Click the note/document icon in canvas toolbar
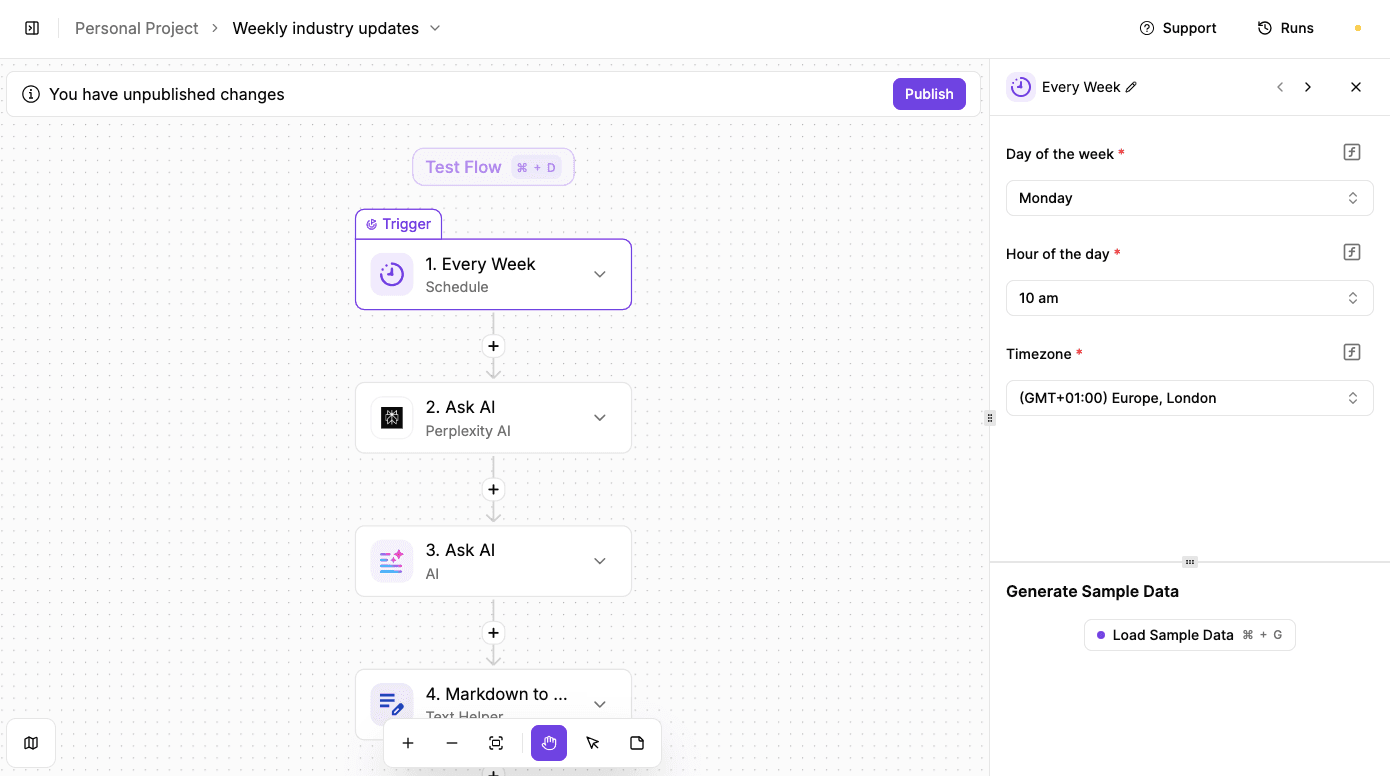The image size is (1390, 776). pos(636,743)
